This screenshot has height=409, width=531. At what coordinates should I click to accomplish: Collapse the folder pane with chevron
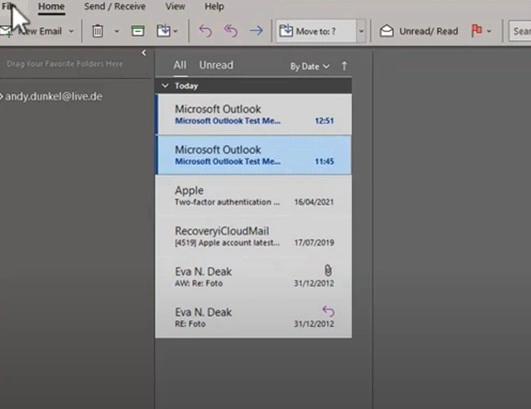144,53
